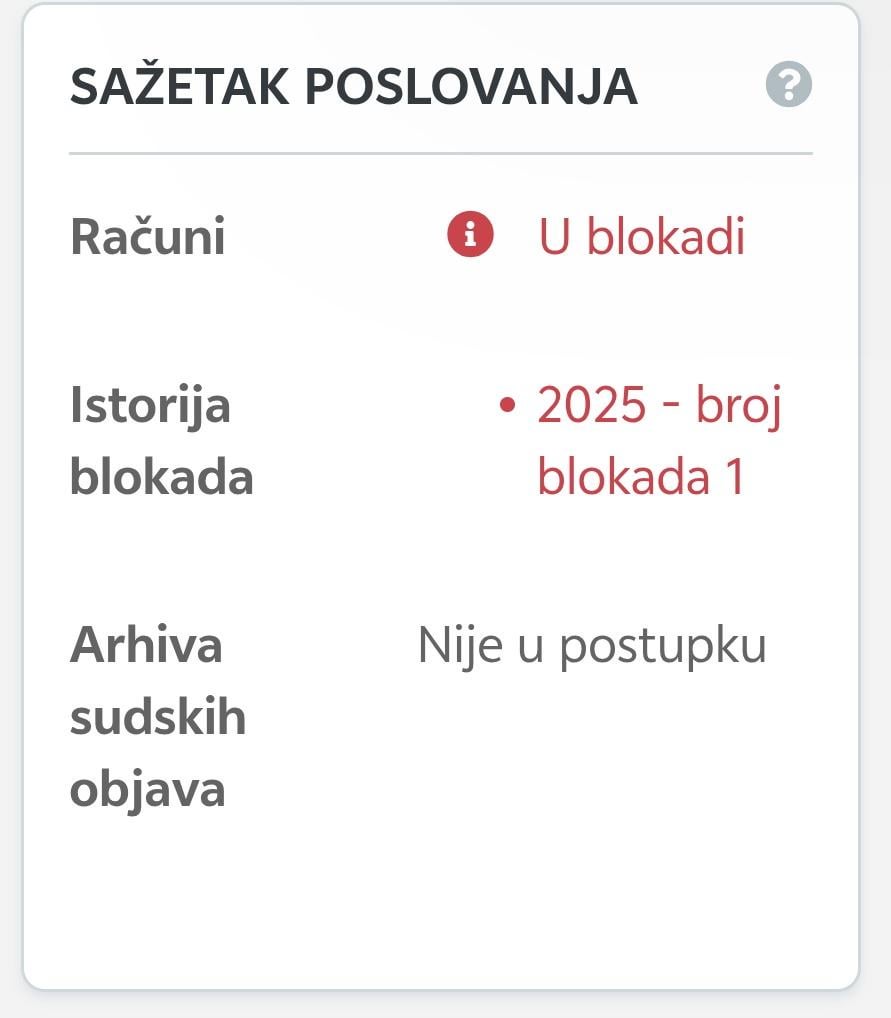Click the red info icon beside "U blokadi"
This screenshot has width=891, height=1018.
(470, 236)
